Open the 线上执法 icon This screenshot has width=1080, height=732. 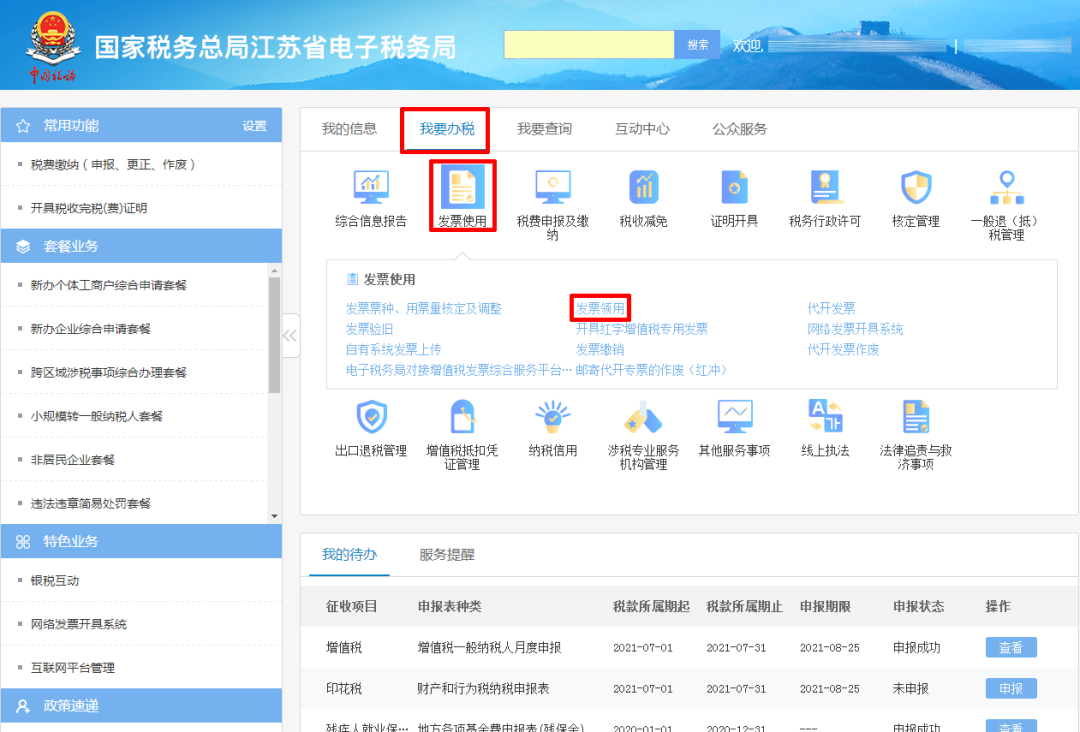pos(825,417)
